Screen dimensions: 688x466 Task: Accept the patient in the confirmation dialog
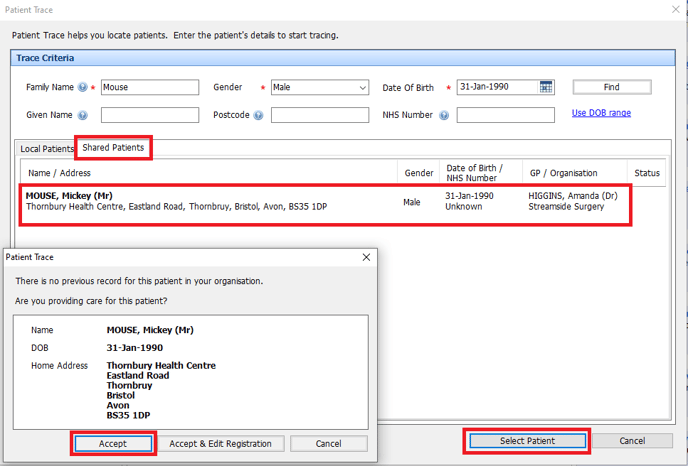click(113, 443)
